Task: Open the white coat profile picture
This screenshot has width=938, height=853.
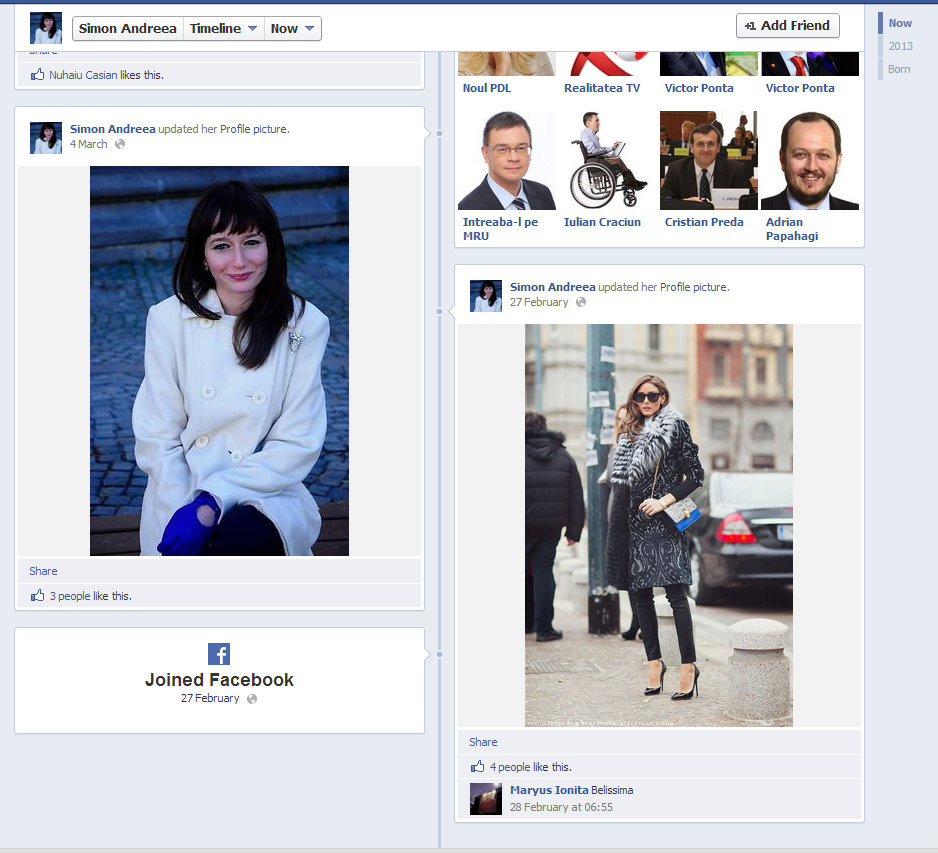Action: pos(219,360)
